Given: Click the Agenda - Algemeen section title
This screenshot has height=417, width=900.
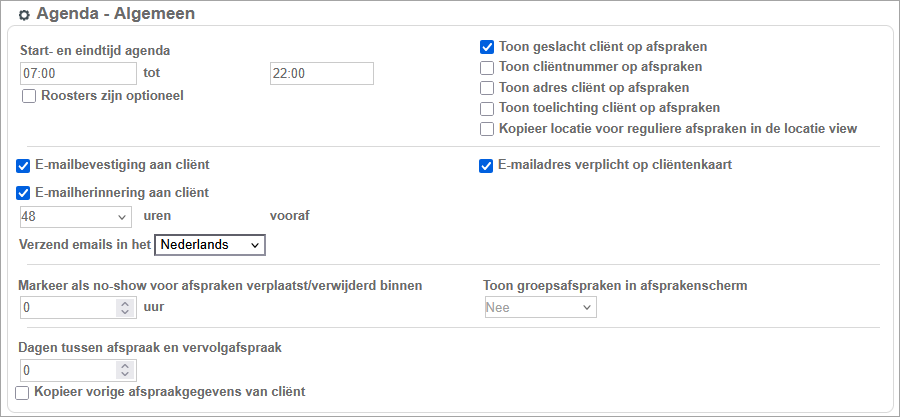Looking at the screenshot, I should click(115, 15).
